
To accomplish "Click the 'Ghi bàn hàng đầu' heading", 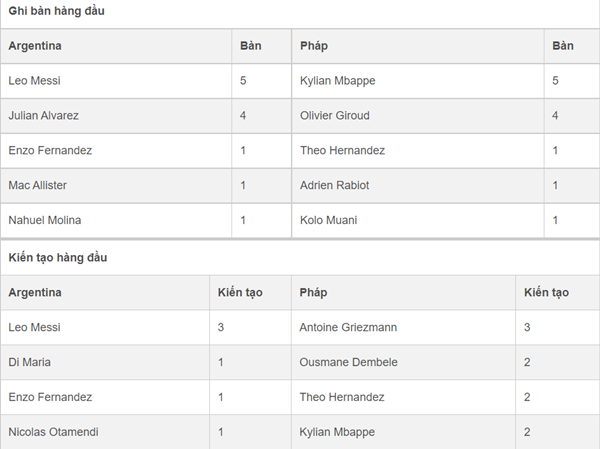I will pos(56,11).
